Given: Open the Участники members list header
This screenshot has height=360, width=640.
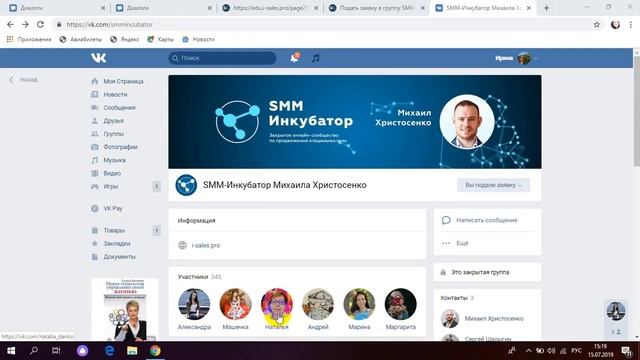Looking at the screenshot, I should click(x=200, y=277).
